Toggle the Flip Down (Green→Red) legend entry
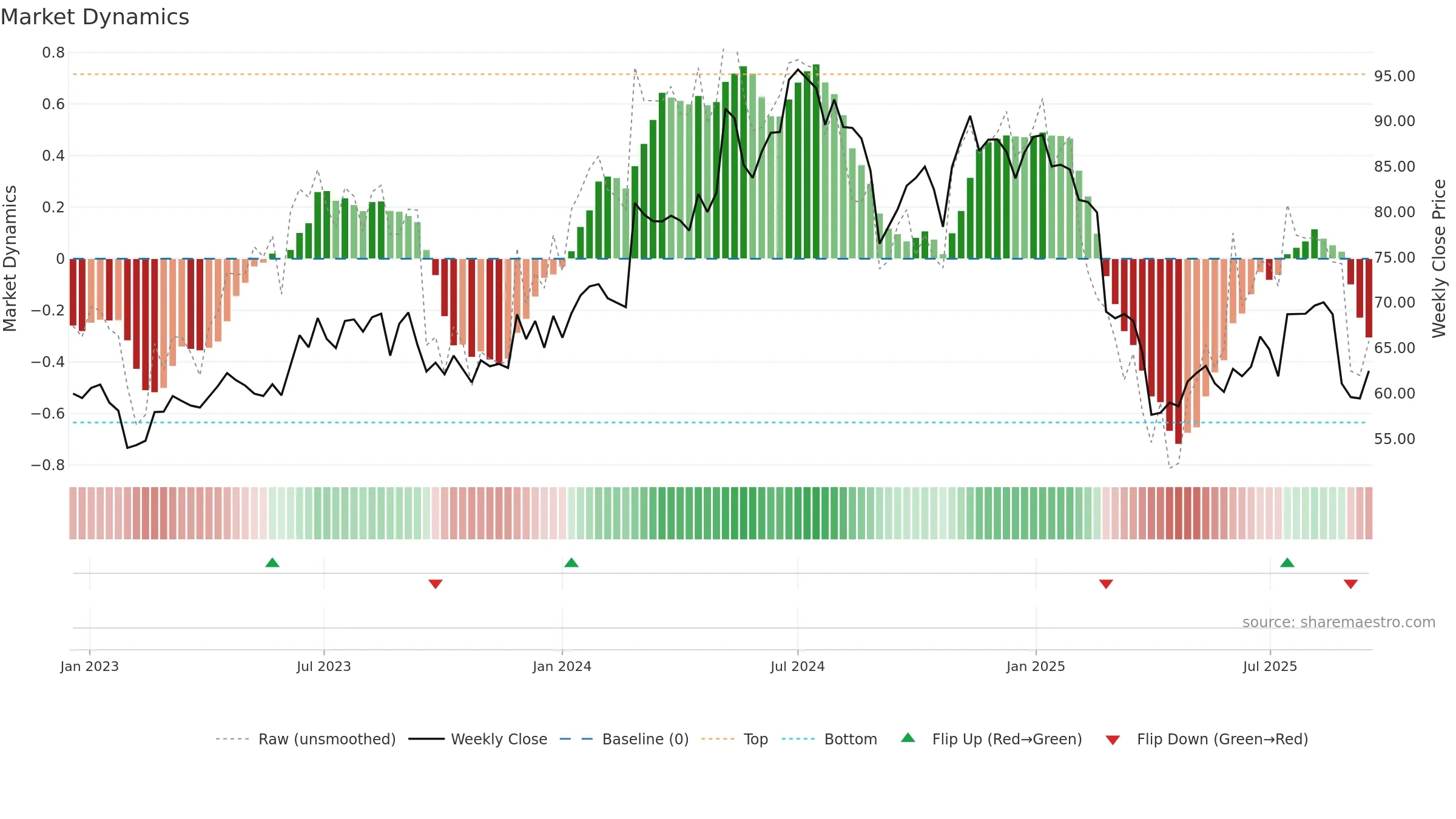The height and width of the screenshot is (819, 1456). pyautogui.click(x=1207, y=739)
